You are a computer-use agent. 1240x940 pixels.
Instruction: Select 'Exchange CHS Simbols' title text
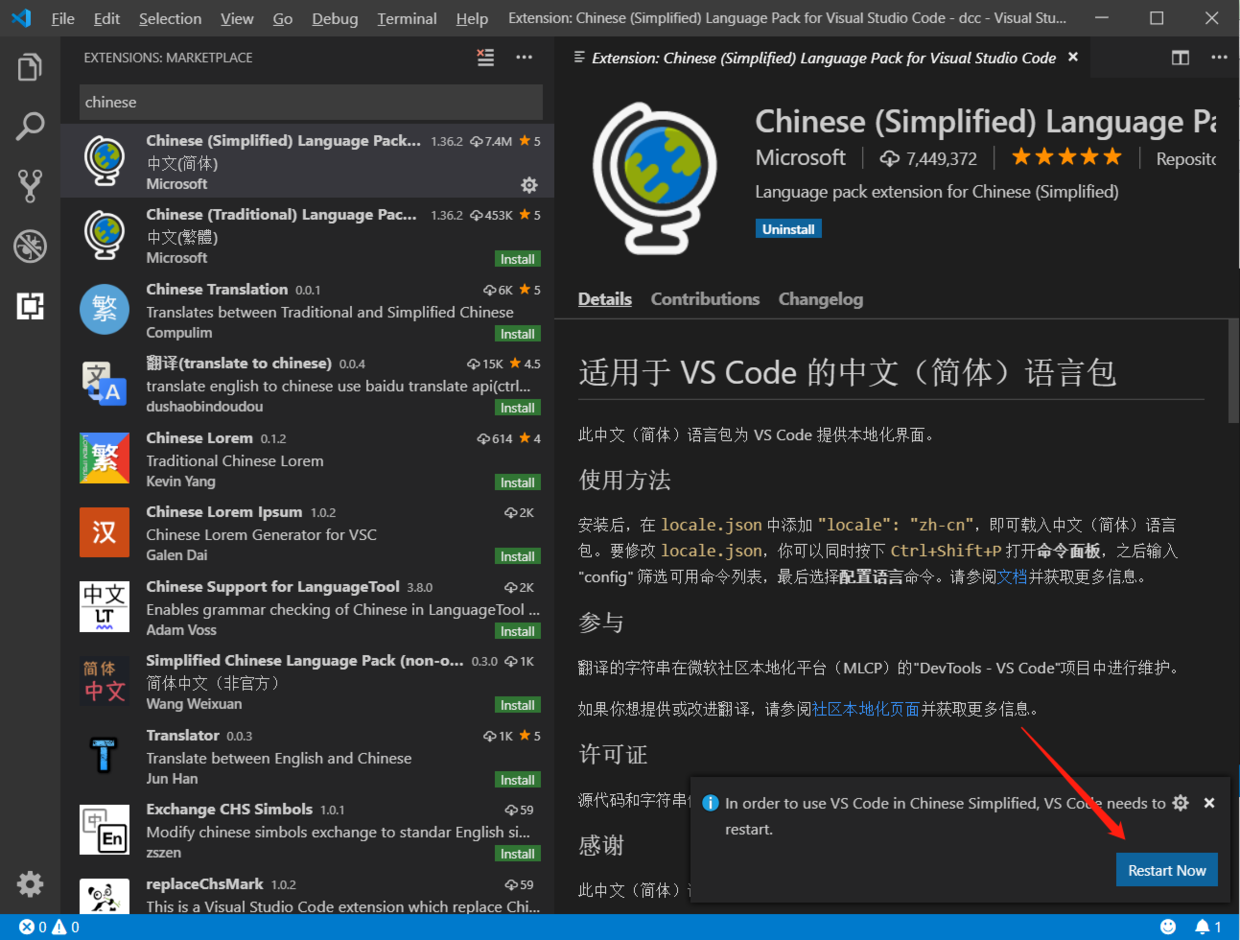click(229, 809)
